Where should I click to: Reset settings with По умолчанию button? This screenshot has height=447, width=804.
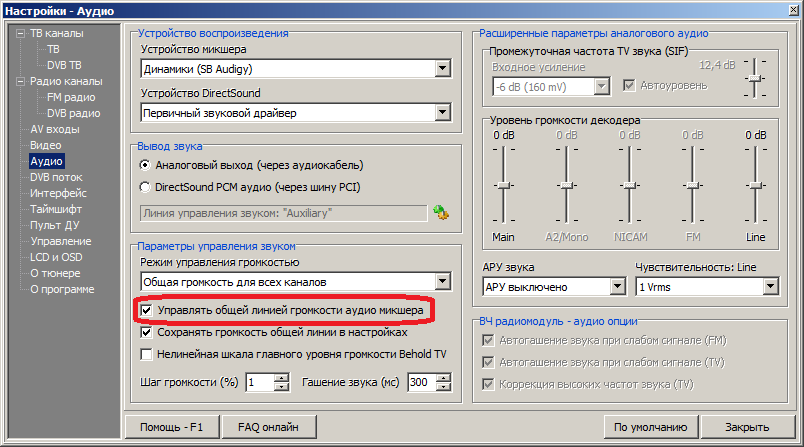pyautogui.click(x=650, y=426)
